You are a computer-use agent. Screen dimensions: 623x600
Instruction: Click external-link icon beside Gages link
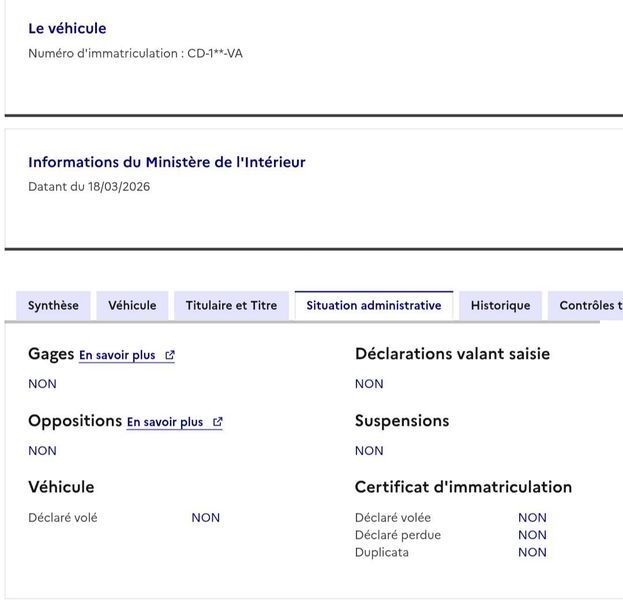[x=170, y=355]
